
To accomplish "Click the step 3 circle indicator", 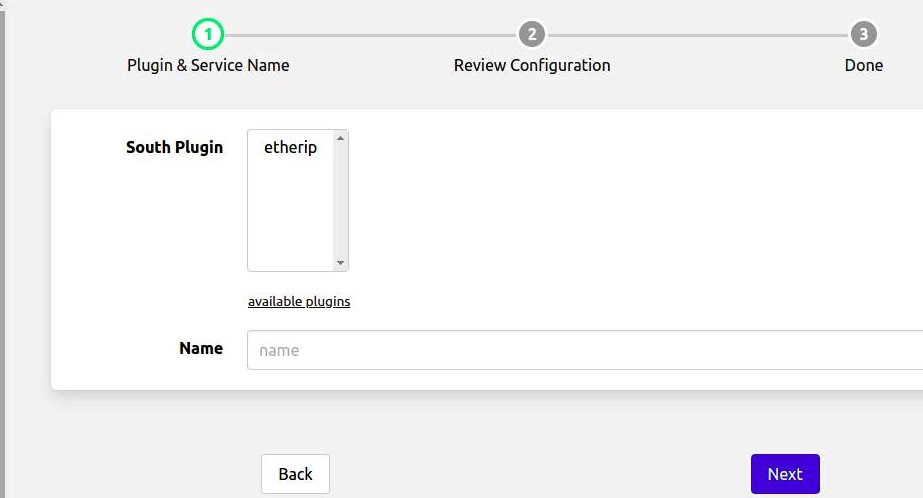I will tap(863, 35).
